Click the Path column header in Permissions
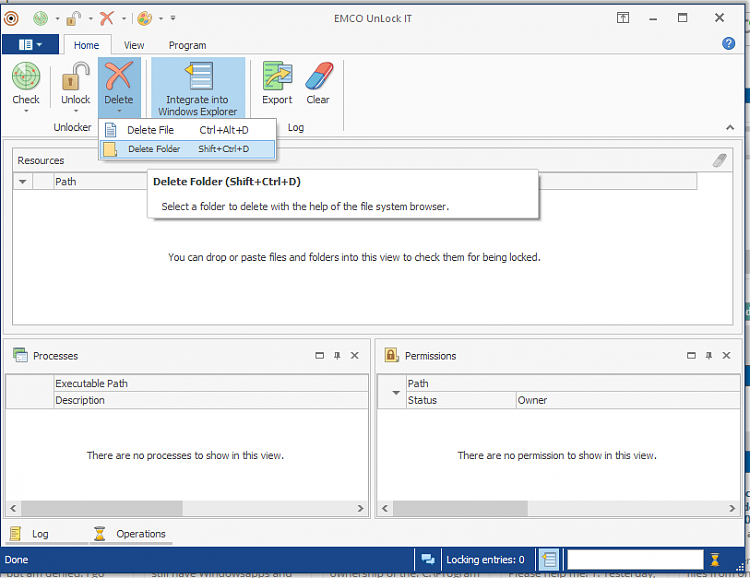 pyautogui.click(x=573, y=383)
